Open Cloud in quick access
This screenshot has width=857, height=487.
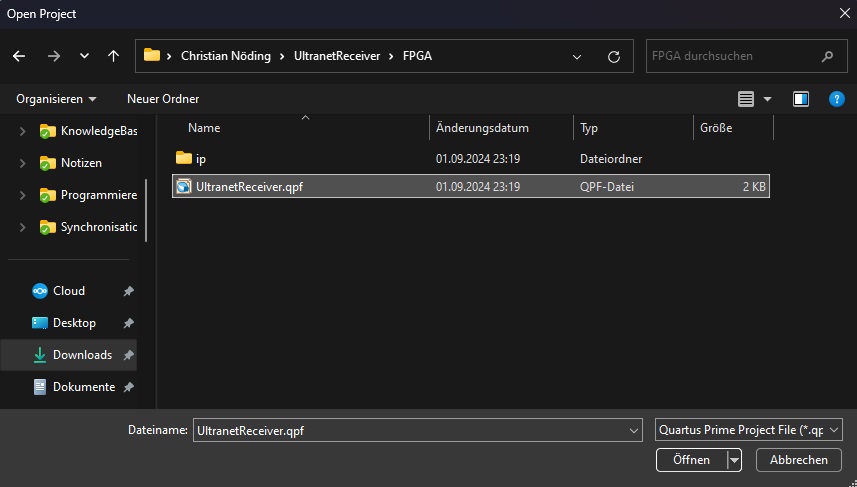(x=68, y=291)
